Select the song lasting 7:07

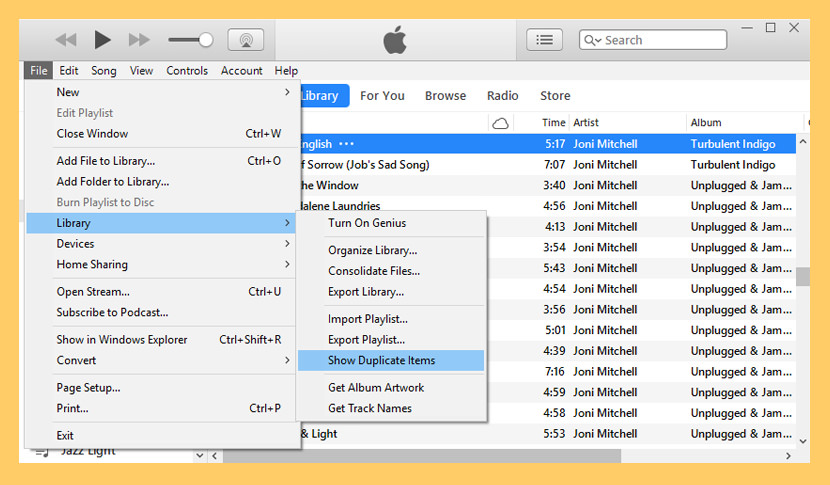point(548,165)
